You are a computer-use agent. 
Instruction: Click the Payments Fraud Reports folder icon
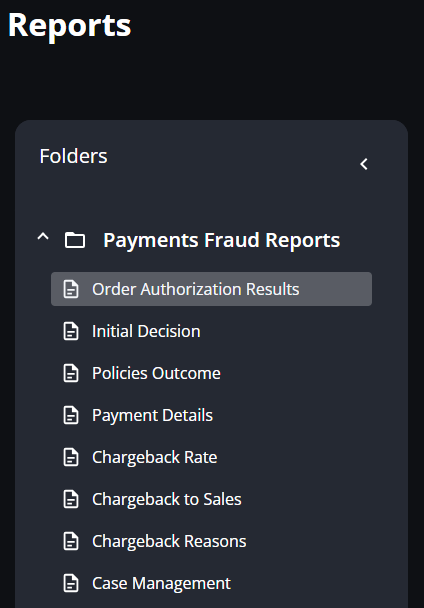tap(75, 240)
